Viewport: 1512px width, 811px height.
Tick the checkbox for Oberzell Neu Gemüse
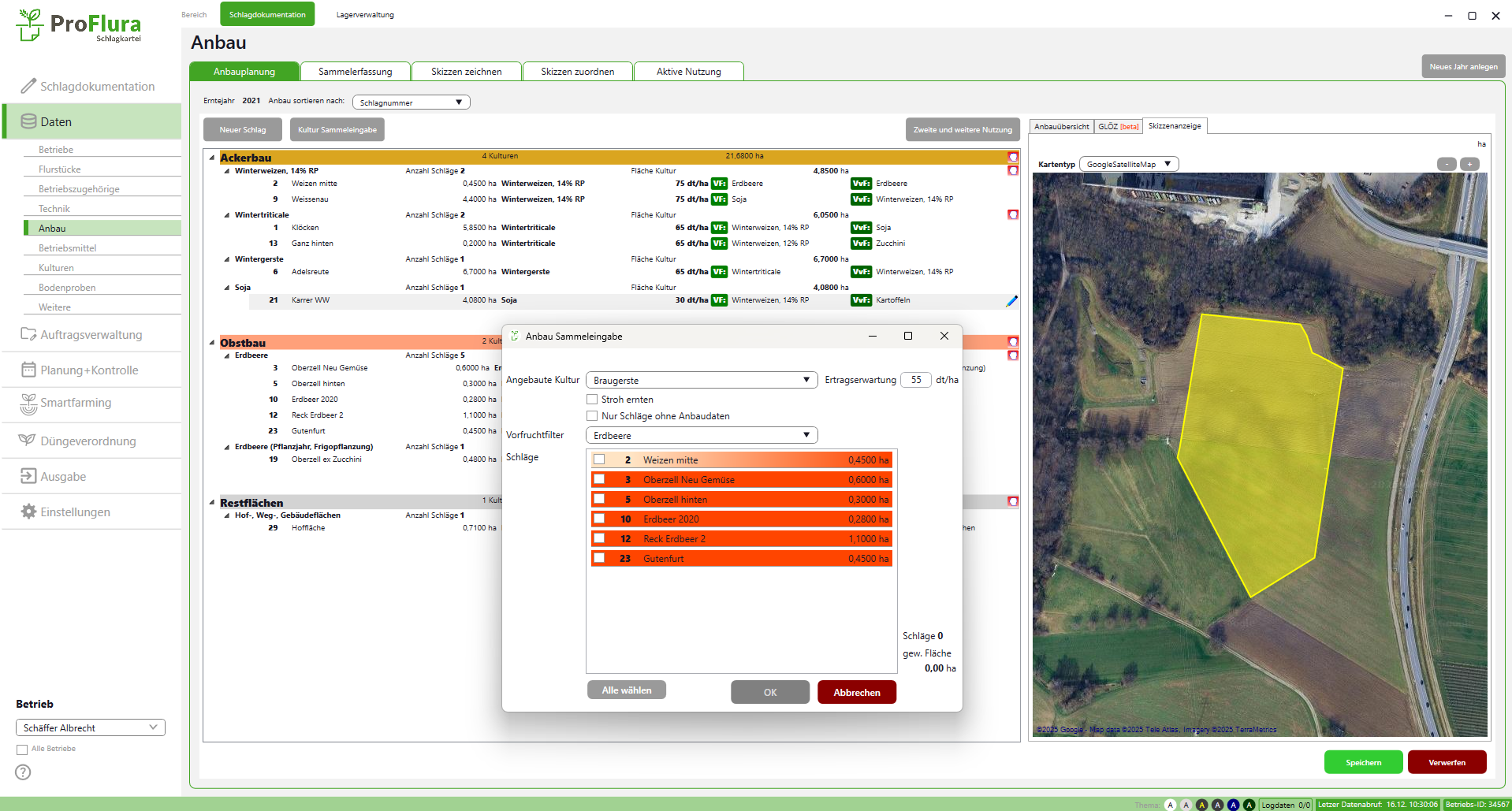pos(599,479)
